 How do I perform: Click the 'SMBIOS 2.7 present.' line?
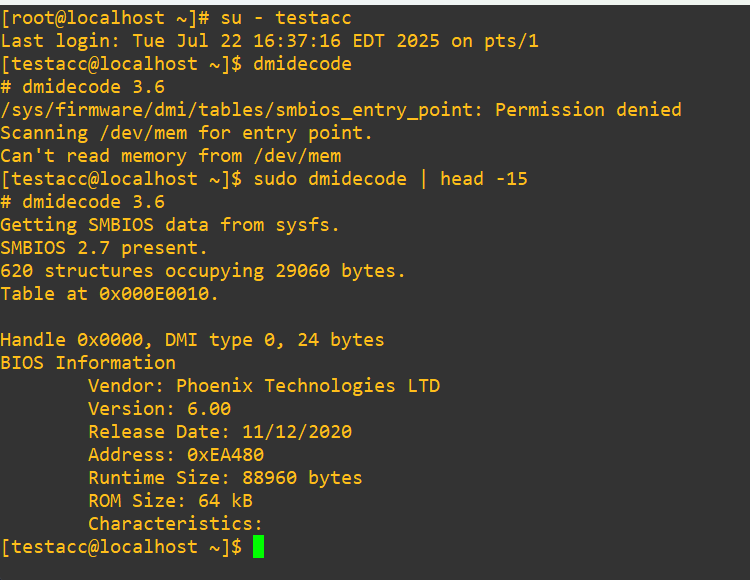click(104, 248)
